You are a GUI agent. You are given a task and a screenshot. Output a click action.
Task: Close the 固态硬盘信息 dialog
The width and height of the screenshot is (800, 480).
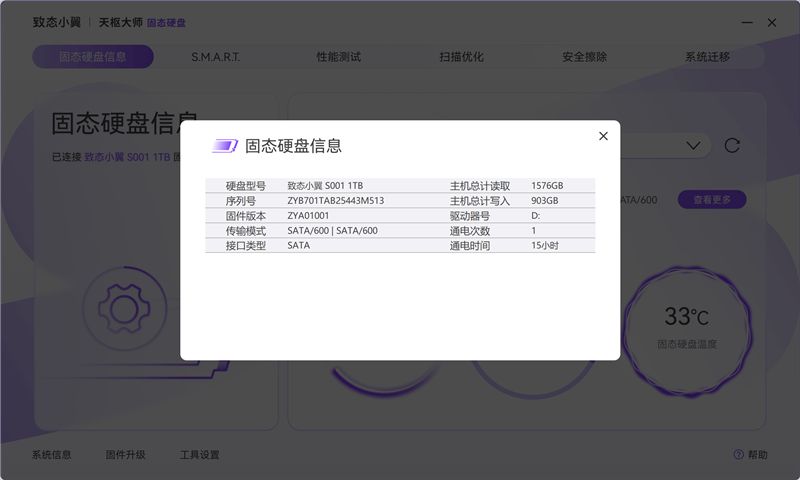click(x=603, y=136)
